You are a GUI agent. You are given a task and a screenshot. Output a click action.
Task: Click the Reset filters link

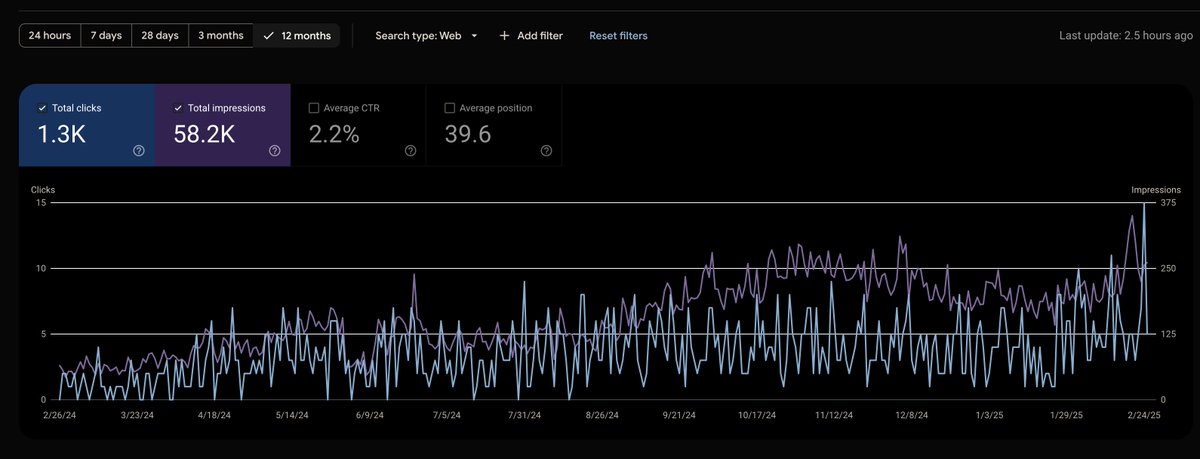pyautogui.click(x=618, y=35)
